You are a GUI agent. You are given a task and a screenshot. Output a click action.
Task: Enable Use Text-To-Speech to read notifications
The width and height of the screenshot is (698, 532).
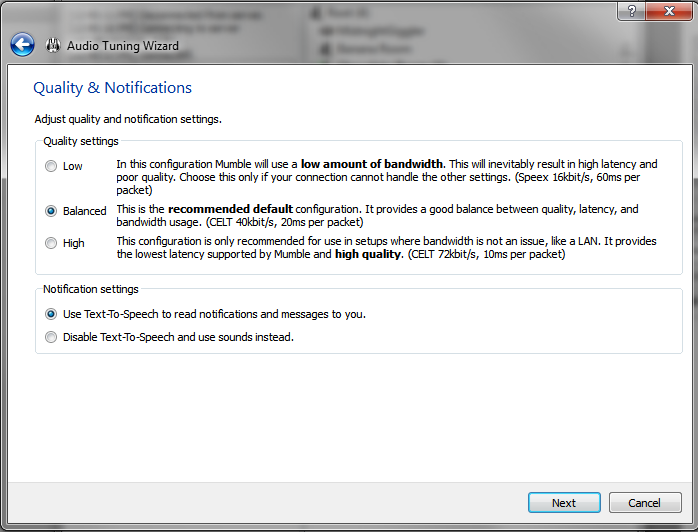(51, 314)
